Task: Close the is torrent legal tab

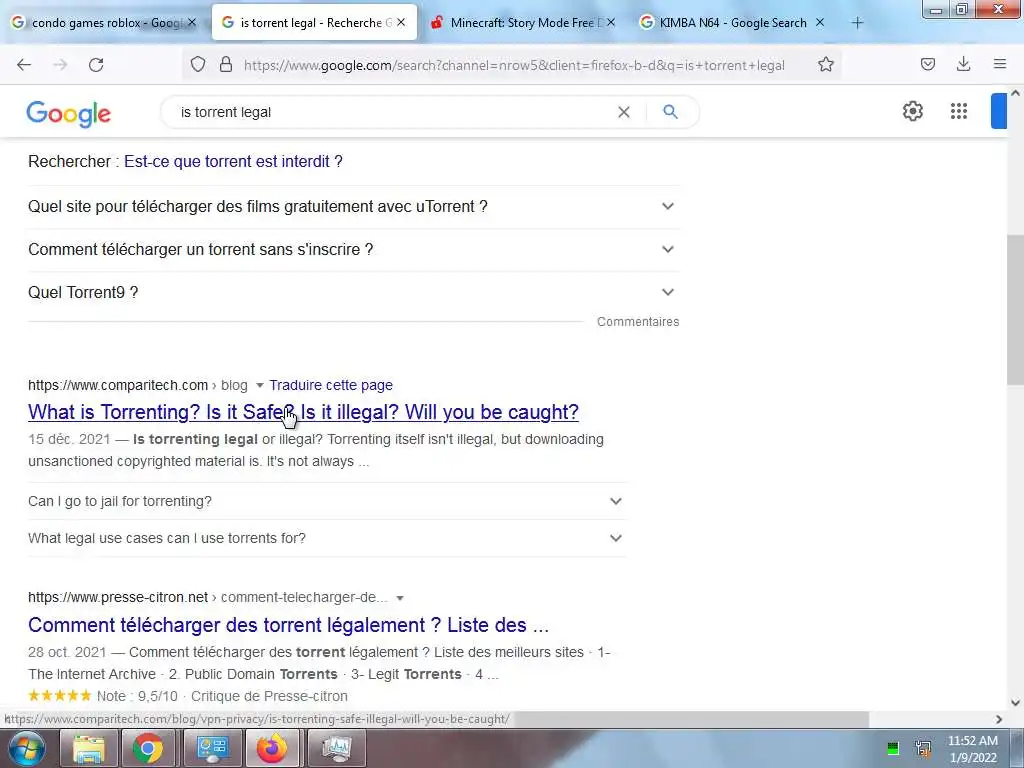Action: (401, 23)
